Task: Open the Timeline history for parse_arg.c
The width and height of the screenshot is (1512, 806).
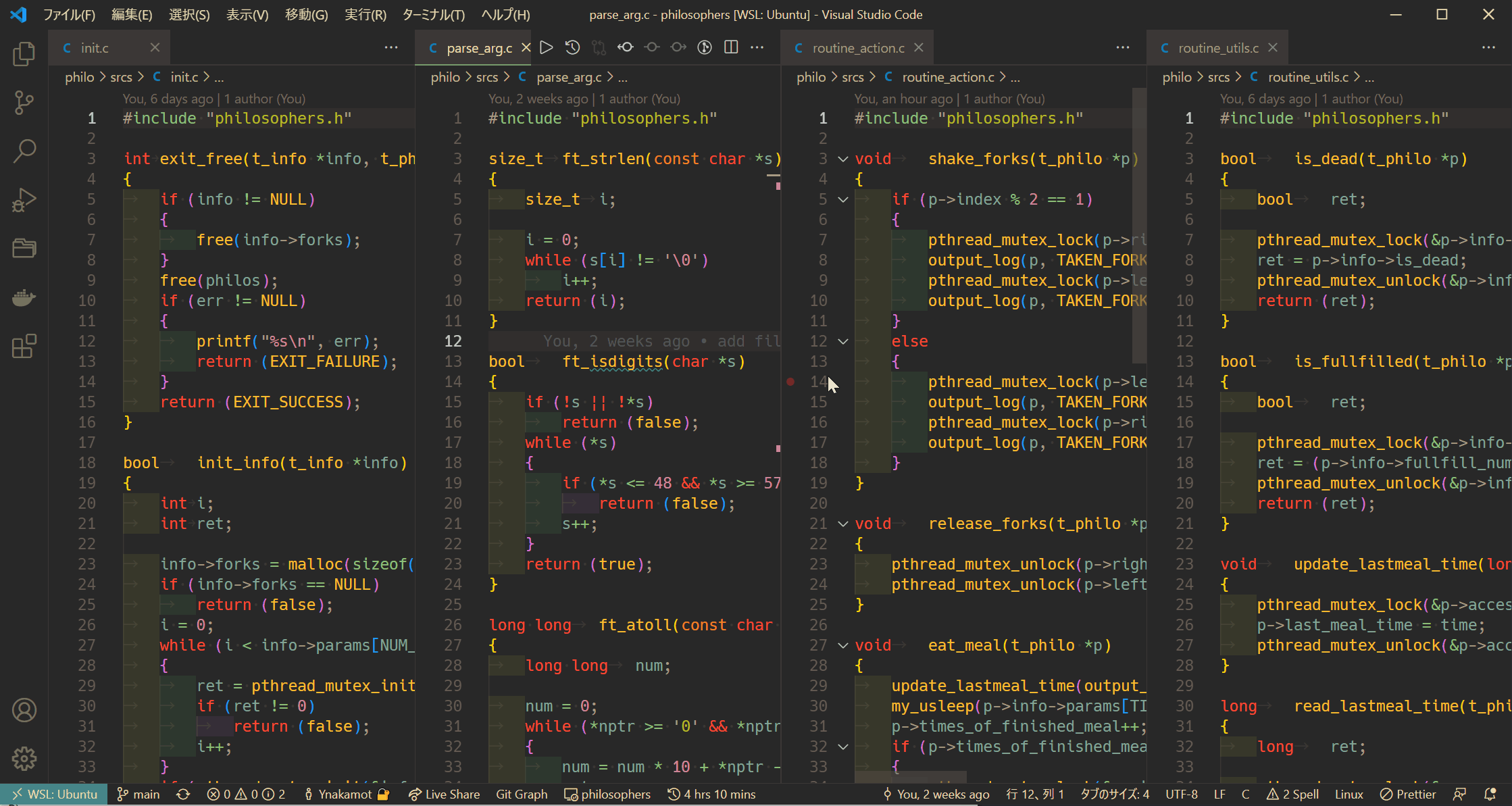Action: (x=572, y=47)
